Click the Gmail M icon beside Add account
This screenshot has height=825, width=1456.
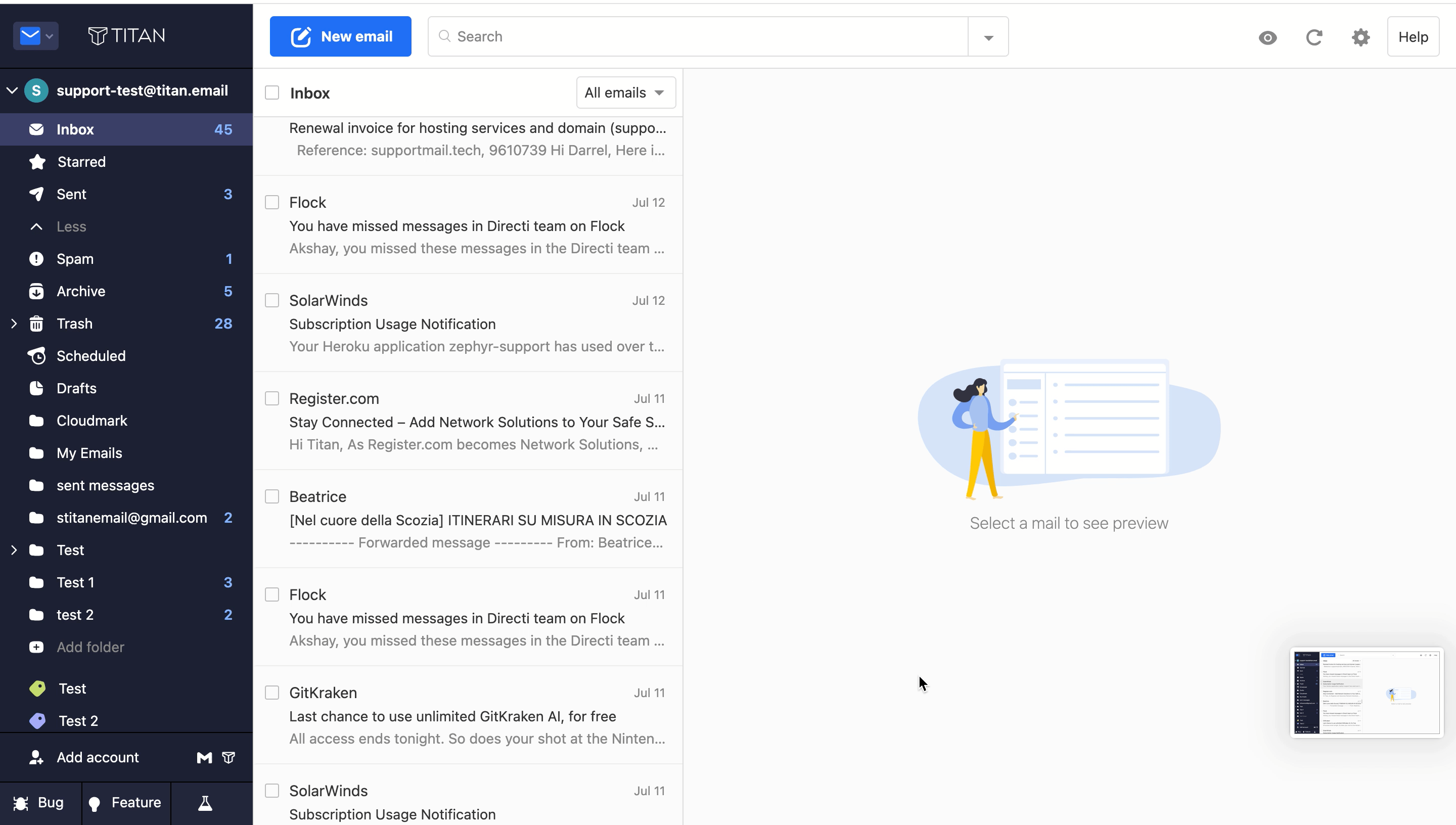point(205,758)
